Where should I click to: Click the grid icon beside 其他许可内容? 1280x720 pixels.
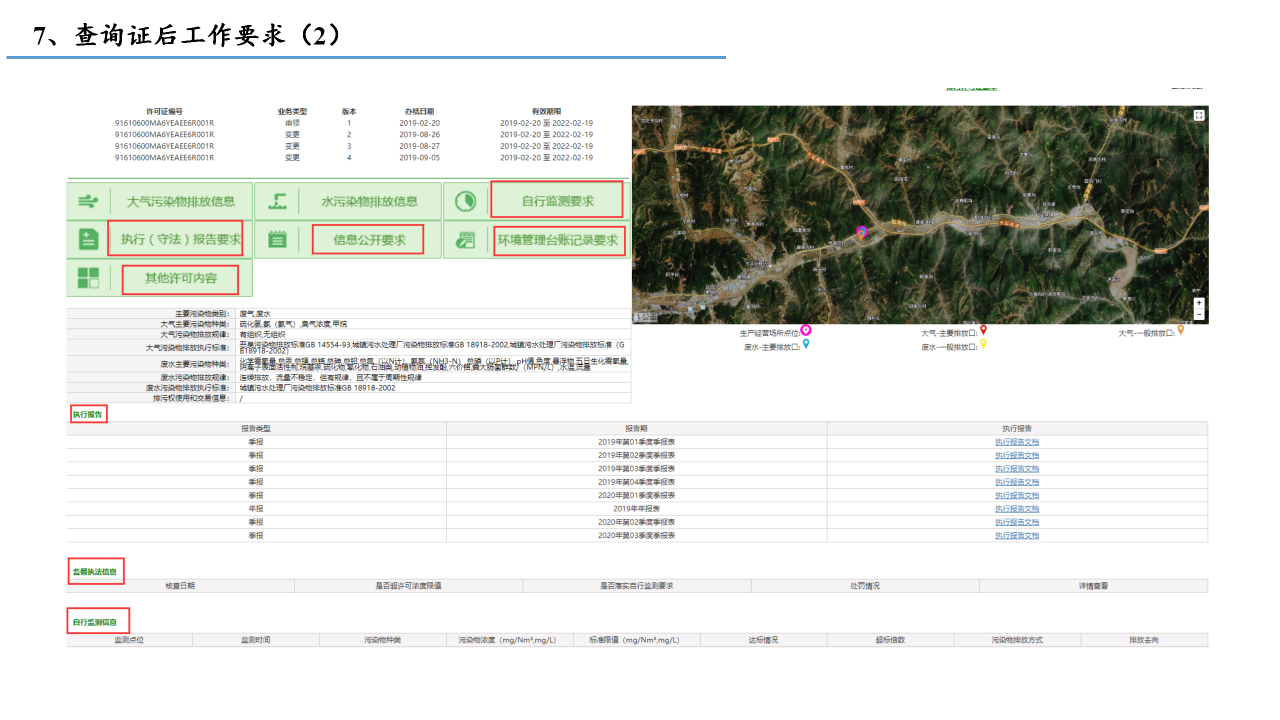coord(88,278)
